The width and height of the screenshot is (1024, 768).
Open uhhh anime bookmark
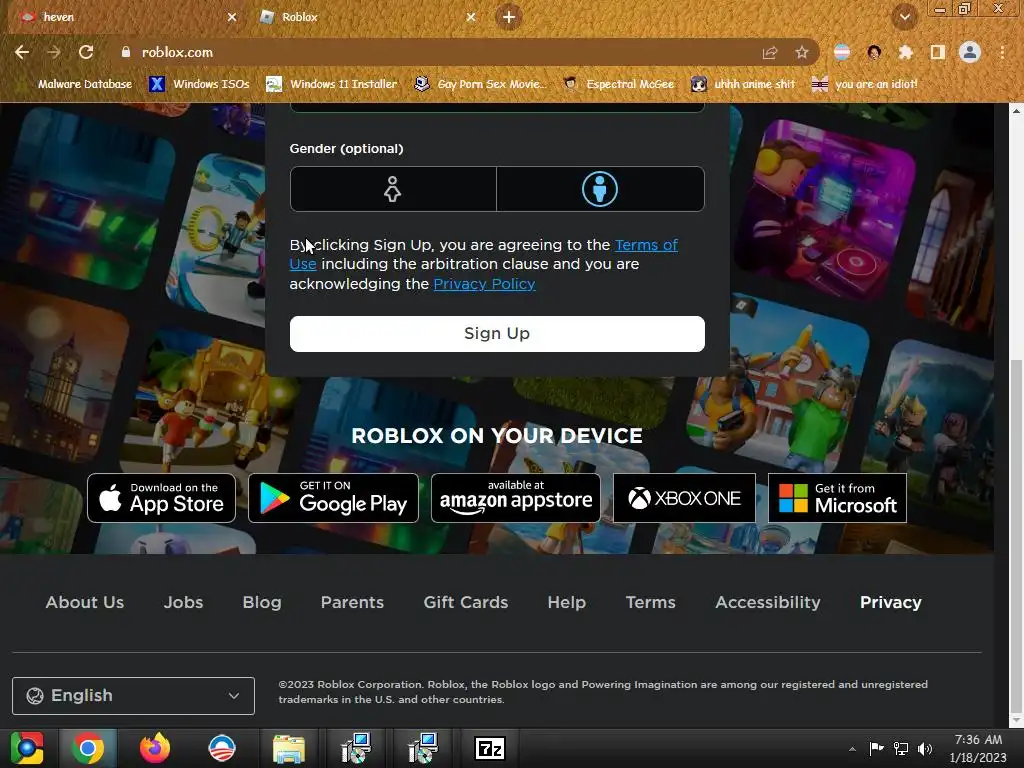[x=743, y=84]
